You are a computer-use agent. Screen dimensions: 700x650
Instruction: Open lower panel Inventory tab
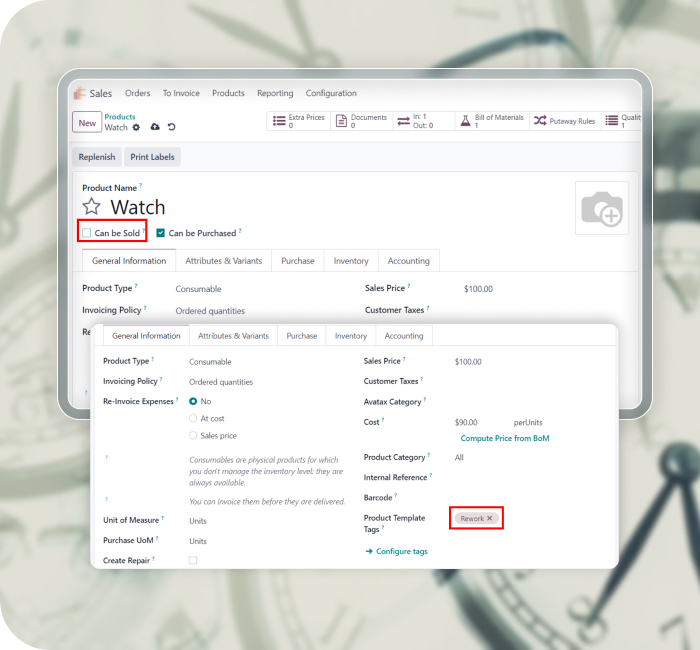pyautogui.click(x=351, y=336)
